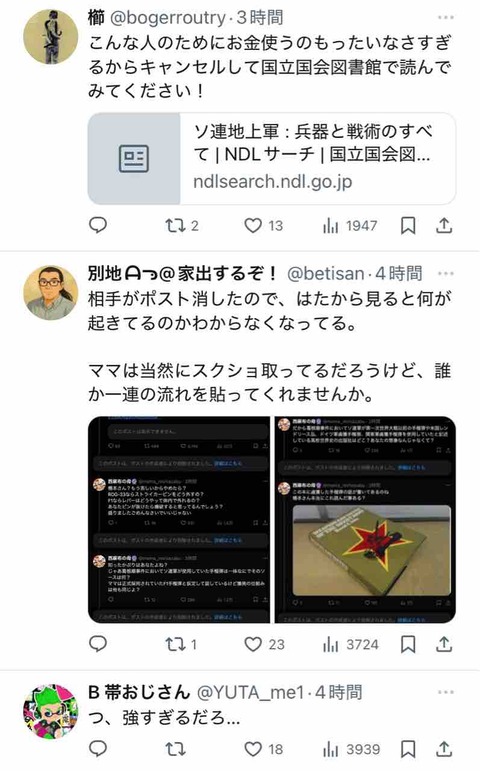The width and height of the screenshot is (480, 771).
Task: Repost the @YUTA_me1 post
Action: pyautogui.click(x=175, y=749)
